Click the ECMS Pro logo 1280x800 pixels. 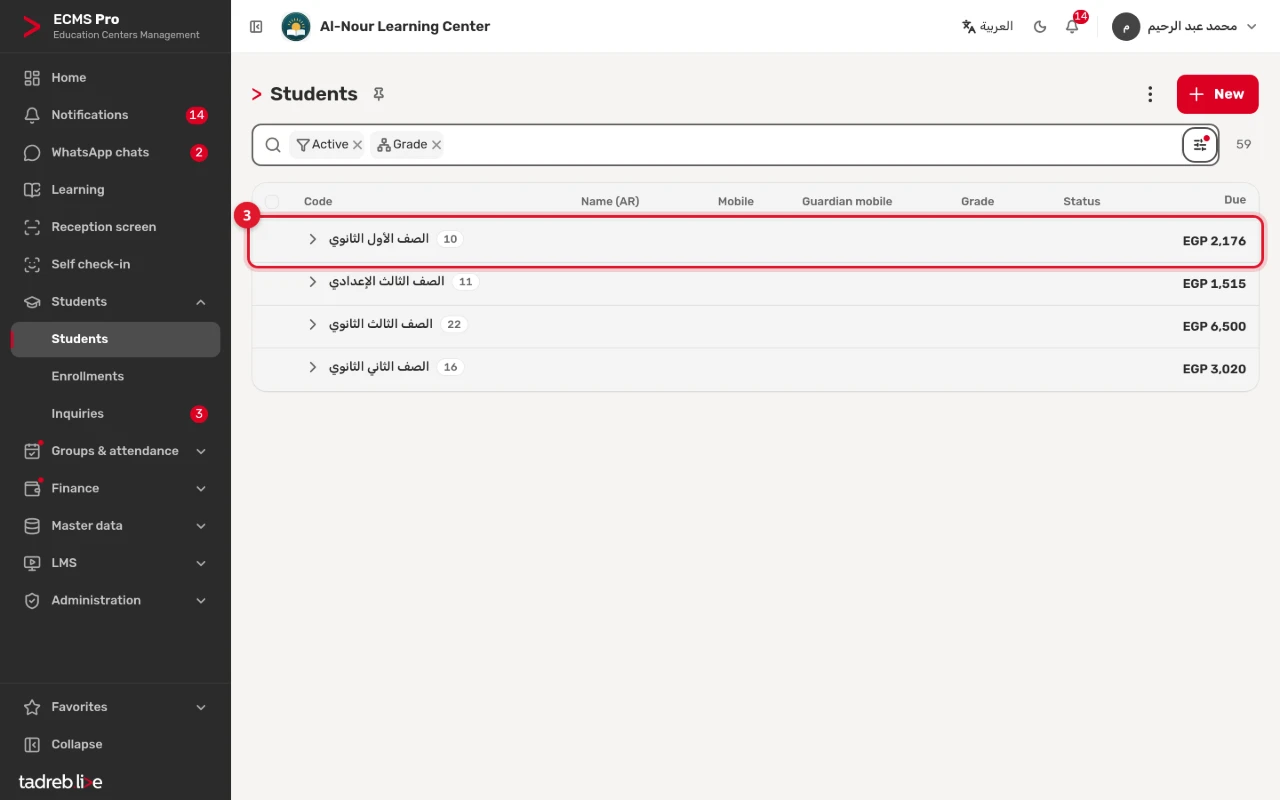tap(32, 27)
